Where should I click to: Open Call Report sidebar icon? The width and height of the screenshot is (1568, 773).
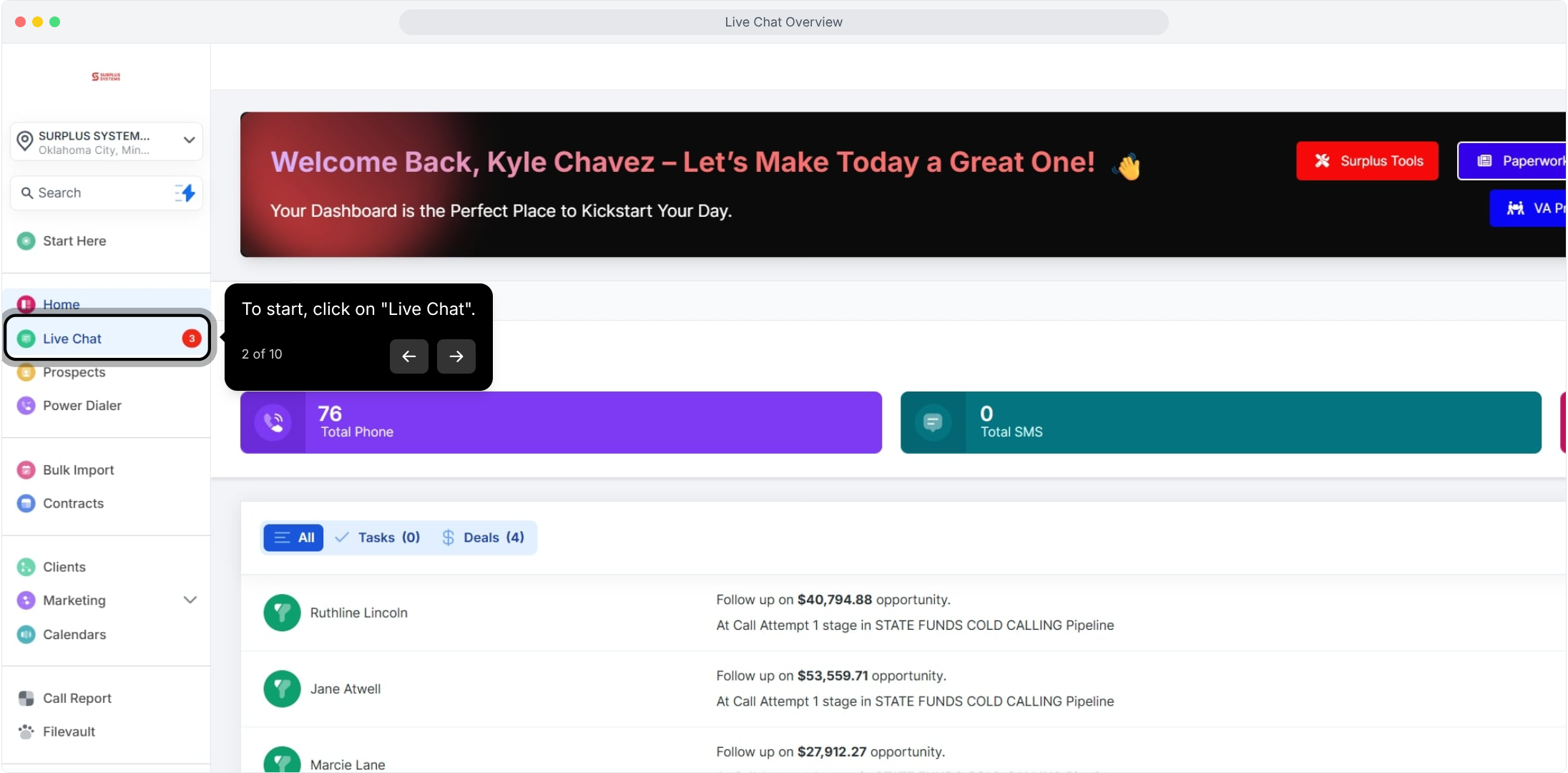[26, 698]
